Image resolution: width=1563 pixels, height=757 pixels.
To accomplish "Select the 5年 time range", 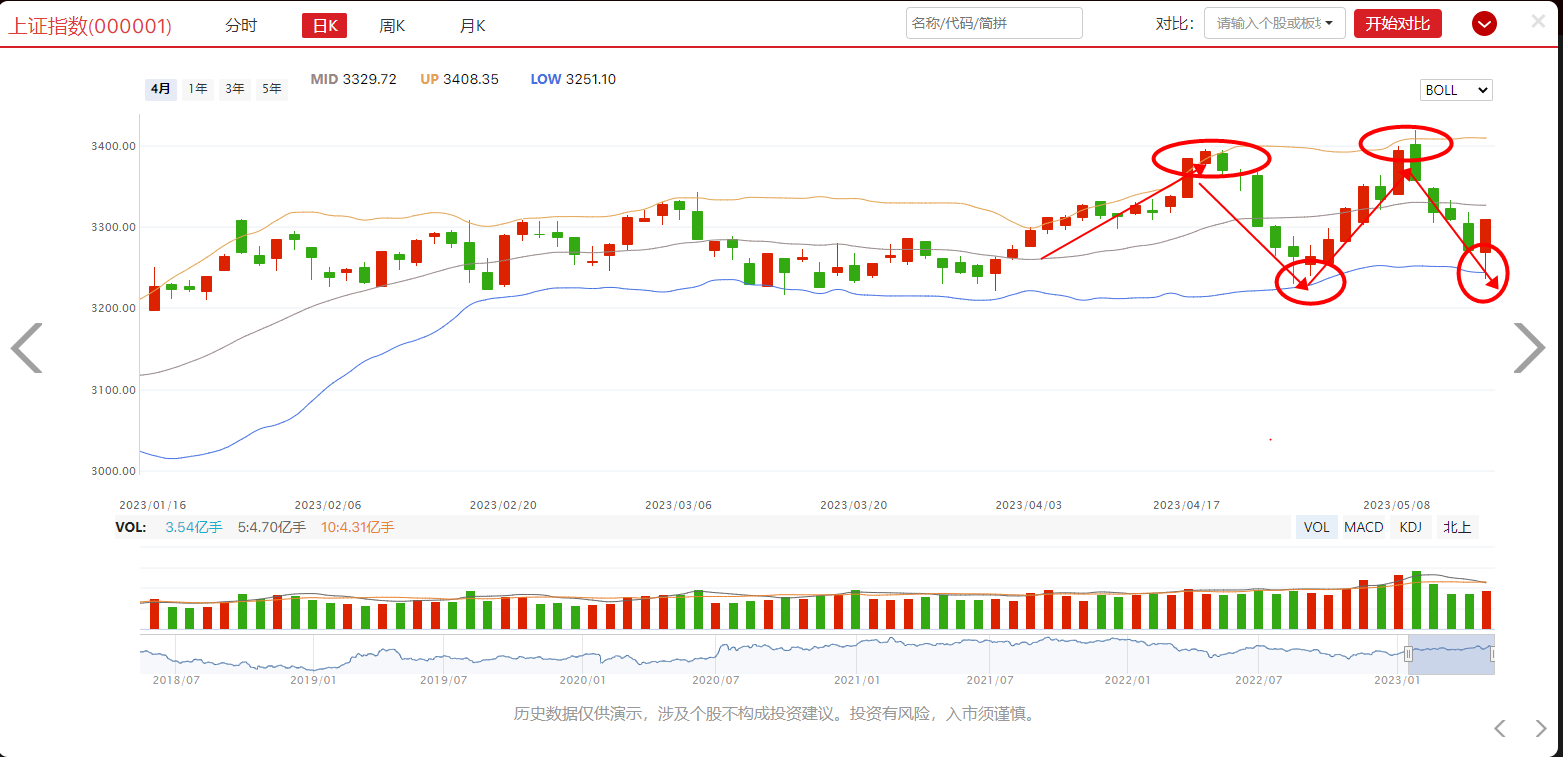I will tap(272, 89).
